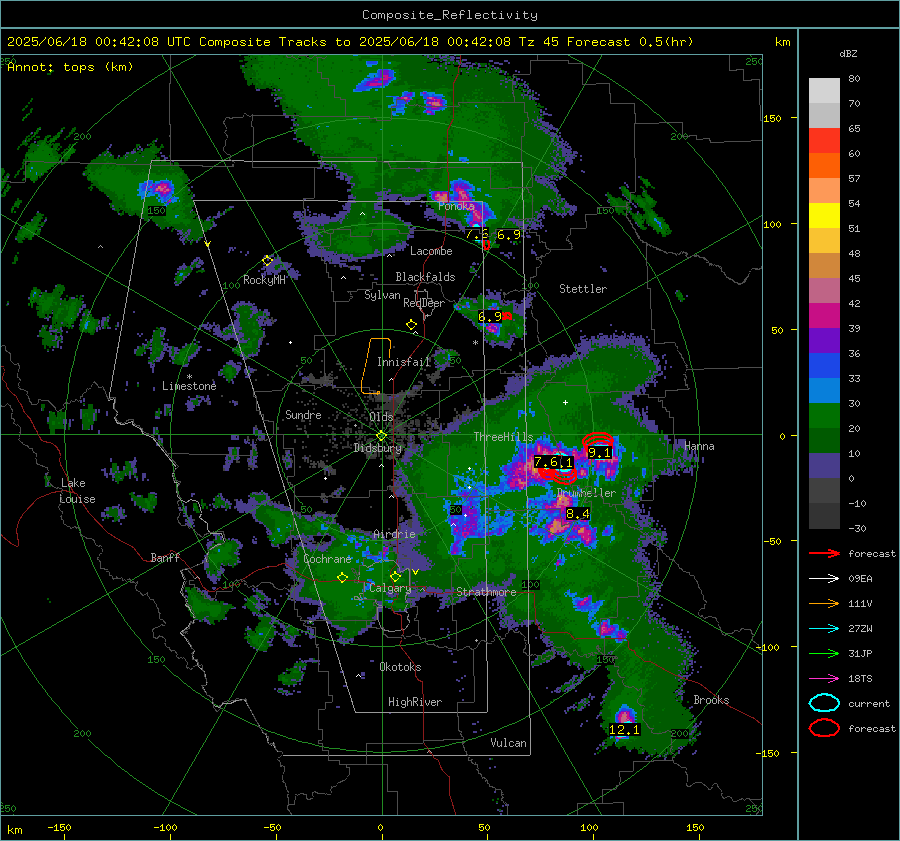Click the red forecast ellipse legend icon
This screenshot has width=900, height=841.
(x=824, y=728)
